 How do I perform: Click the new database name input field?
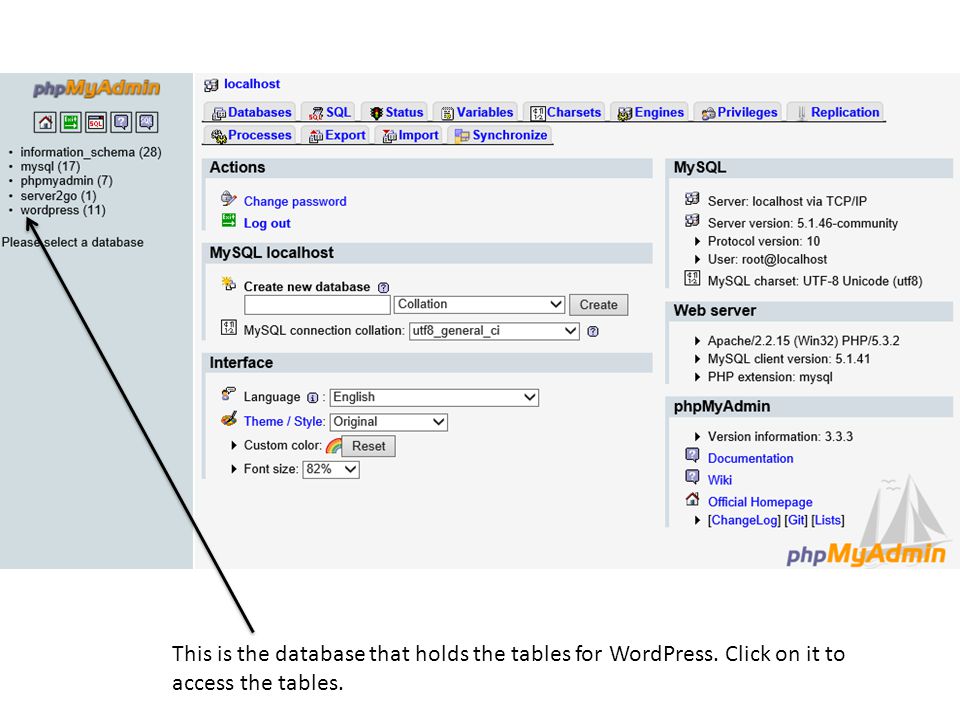pyautogui.click(x=317, y=305)
